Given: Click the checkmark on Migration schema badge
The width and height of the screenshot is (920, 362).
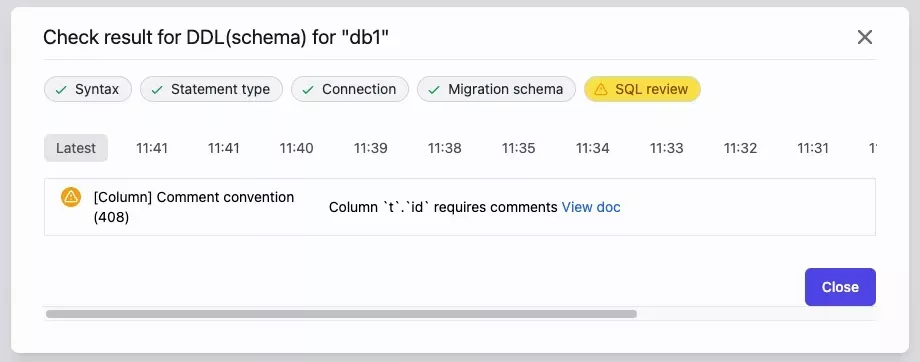Looking at the screenshot, I should 434,90.
